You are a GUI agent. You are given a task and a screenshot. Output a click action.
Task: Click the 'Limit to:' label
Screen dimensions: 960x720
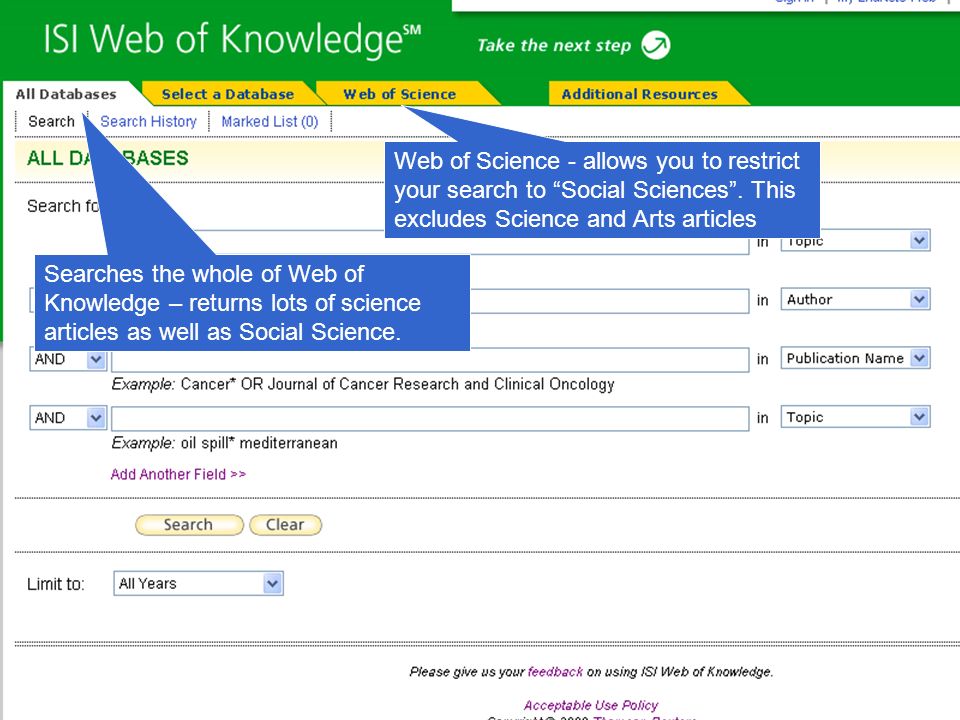pyautogui.click(x=56, y=584)
